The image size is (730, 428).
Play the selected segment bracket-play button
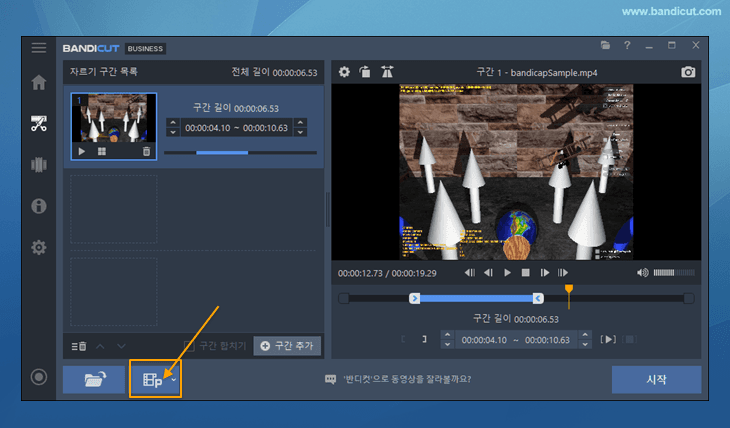point(608,340)
